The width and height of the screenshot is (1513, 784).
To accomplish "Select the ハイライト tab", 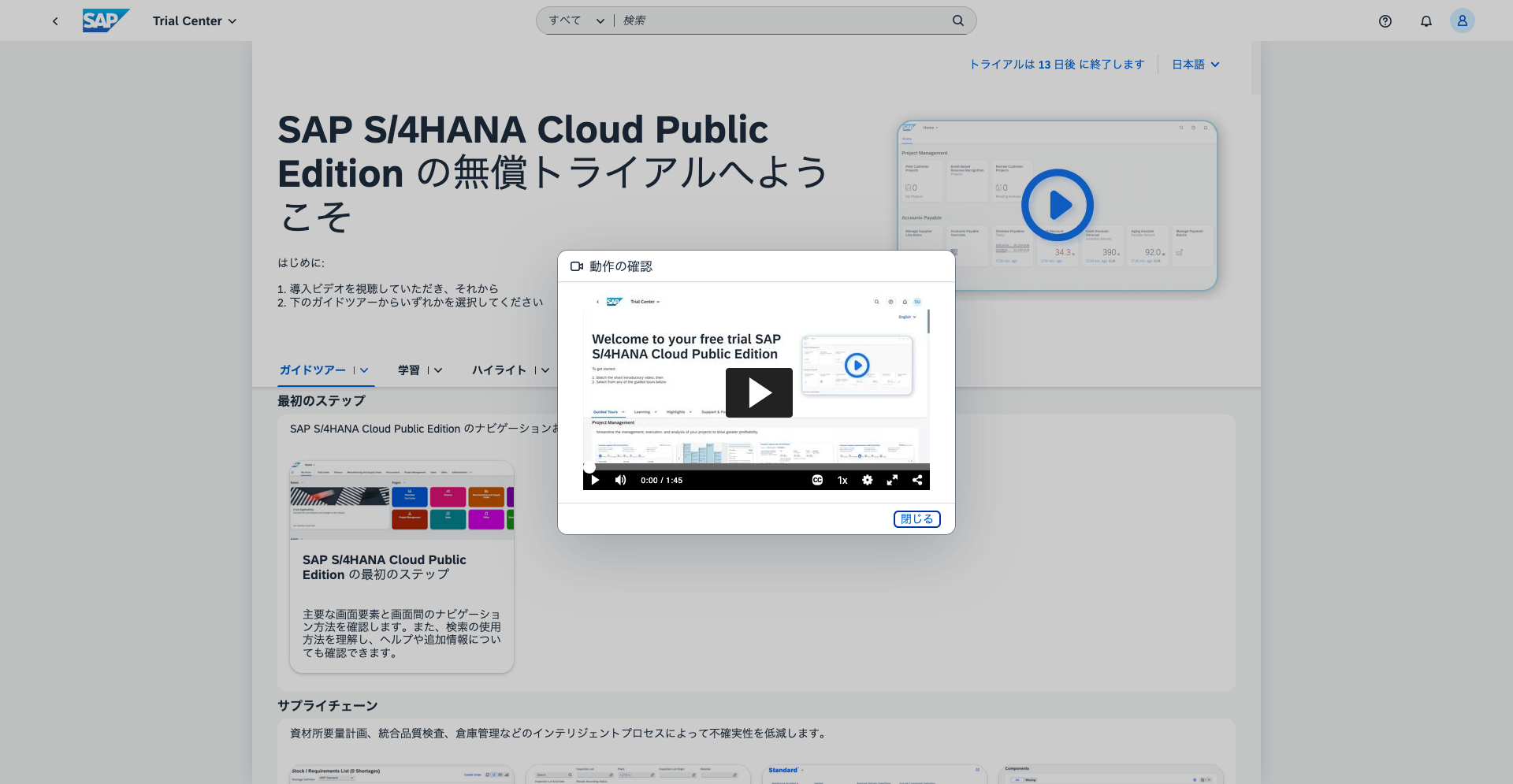I will [x=499, y=370].
